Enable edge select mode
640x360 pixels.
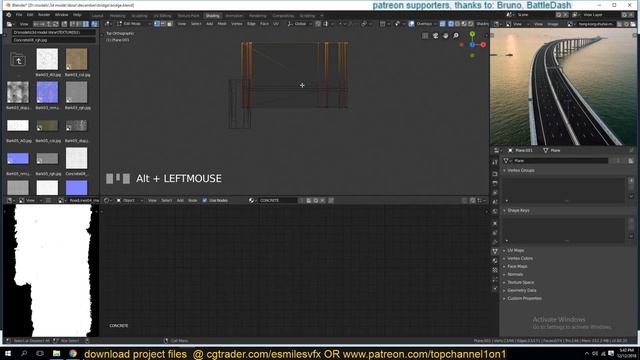[x=163, y=24]
